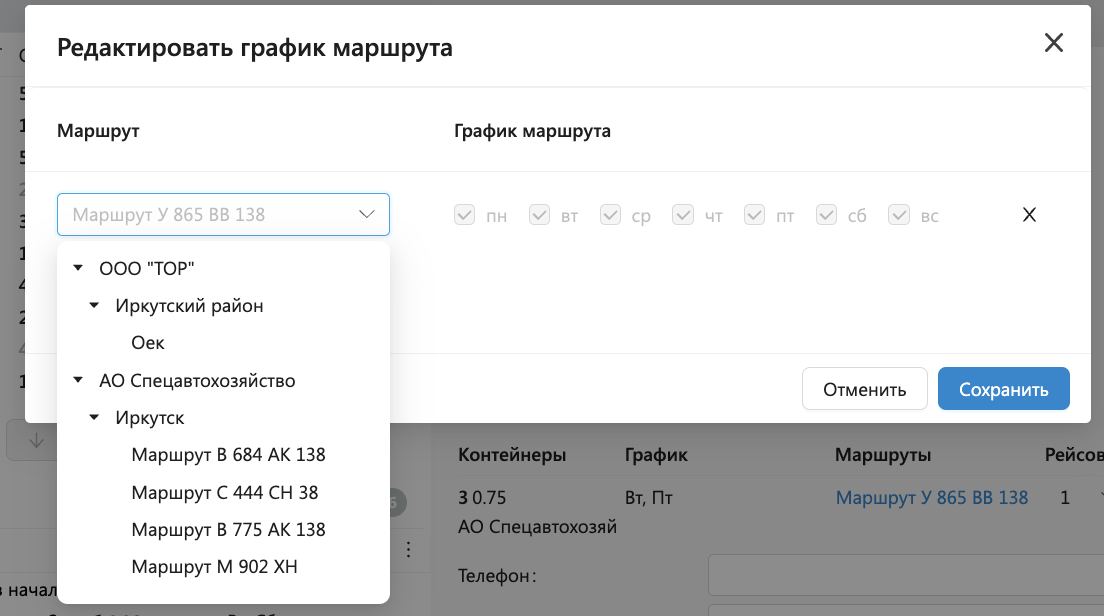
Task: Toggle the пт (Friday) checkbox
Action: [x=755, y=215]
